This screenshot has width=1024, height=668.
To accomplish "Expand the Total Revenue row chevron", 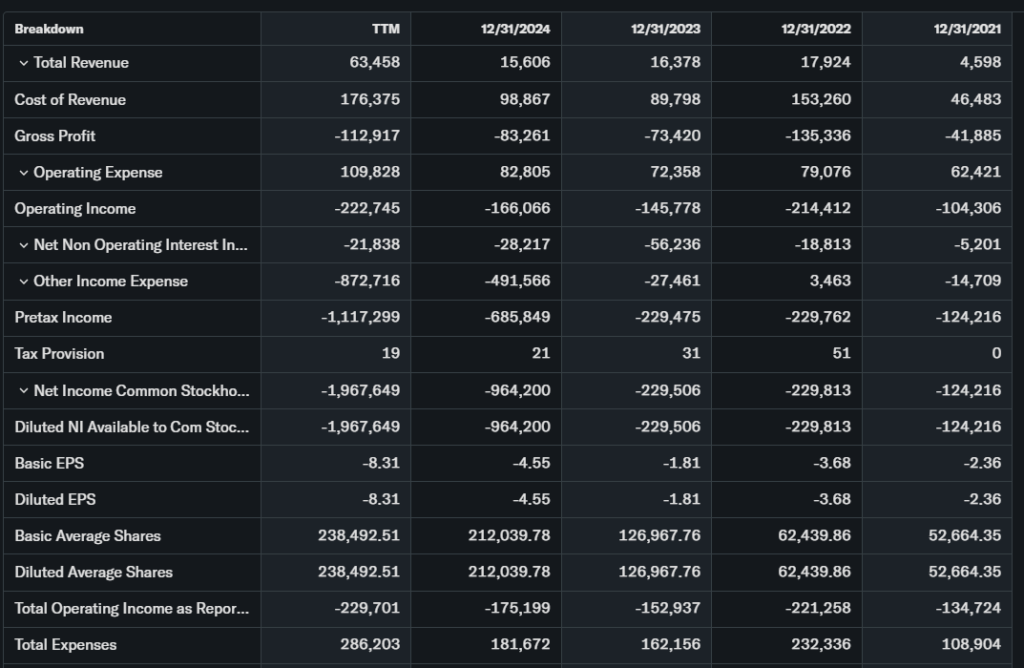I will [23, 63].
